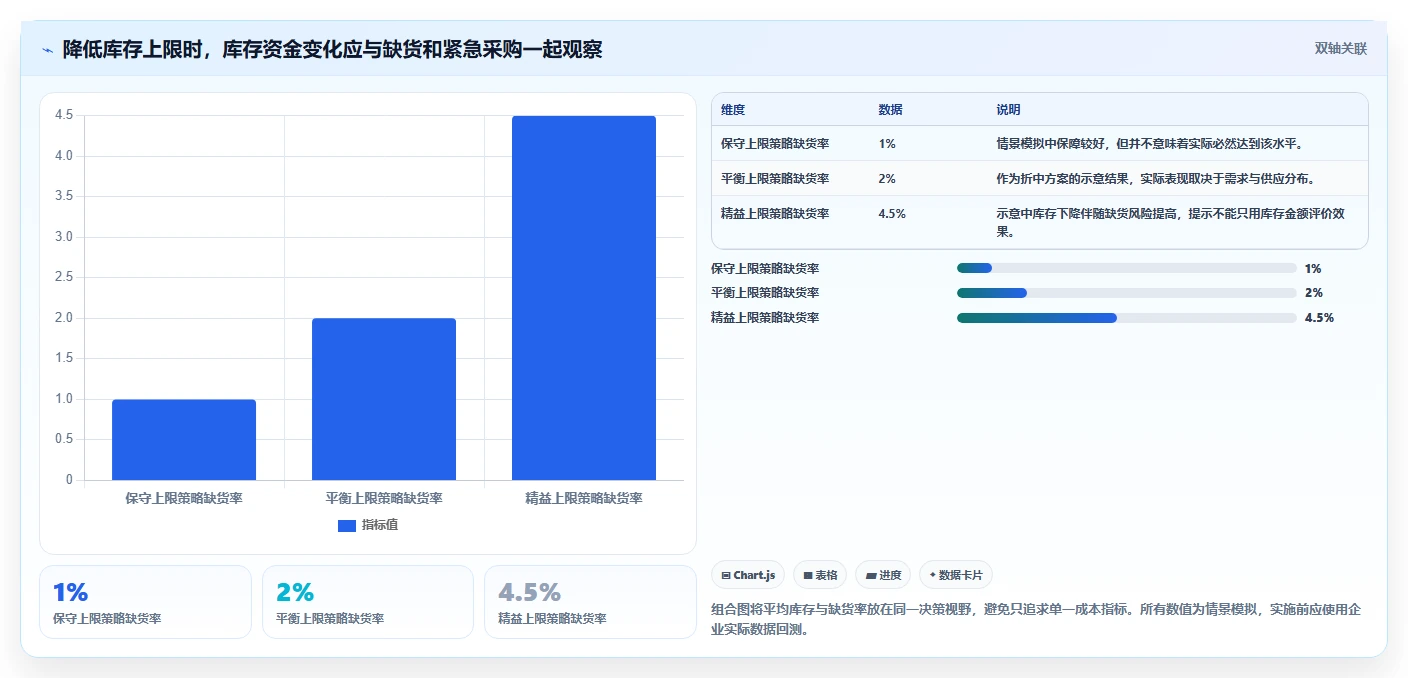Image resolution: width=1408 pixels, height=678 pixels.
Task: Click the card title 降低库存上限时
Action: [x=333, y=49]
